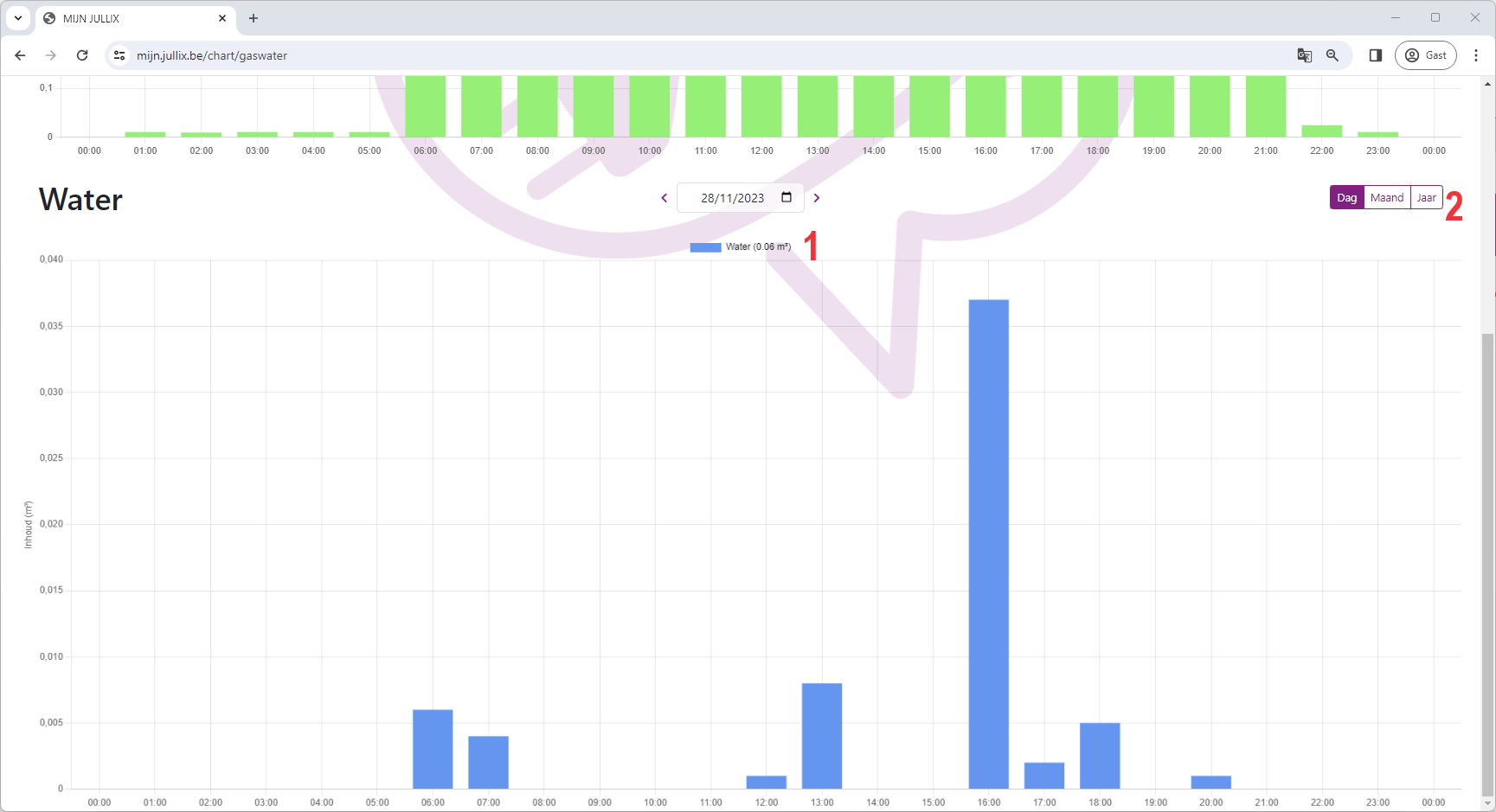Toggle the browser side panel
Screen dimensions: 1496x812
(1376, 55)
